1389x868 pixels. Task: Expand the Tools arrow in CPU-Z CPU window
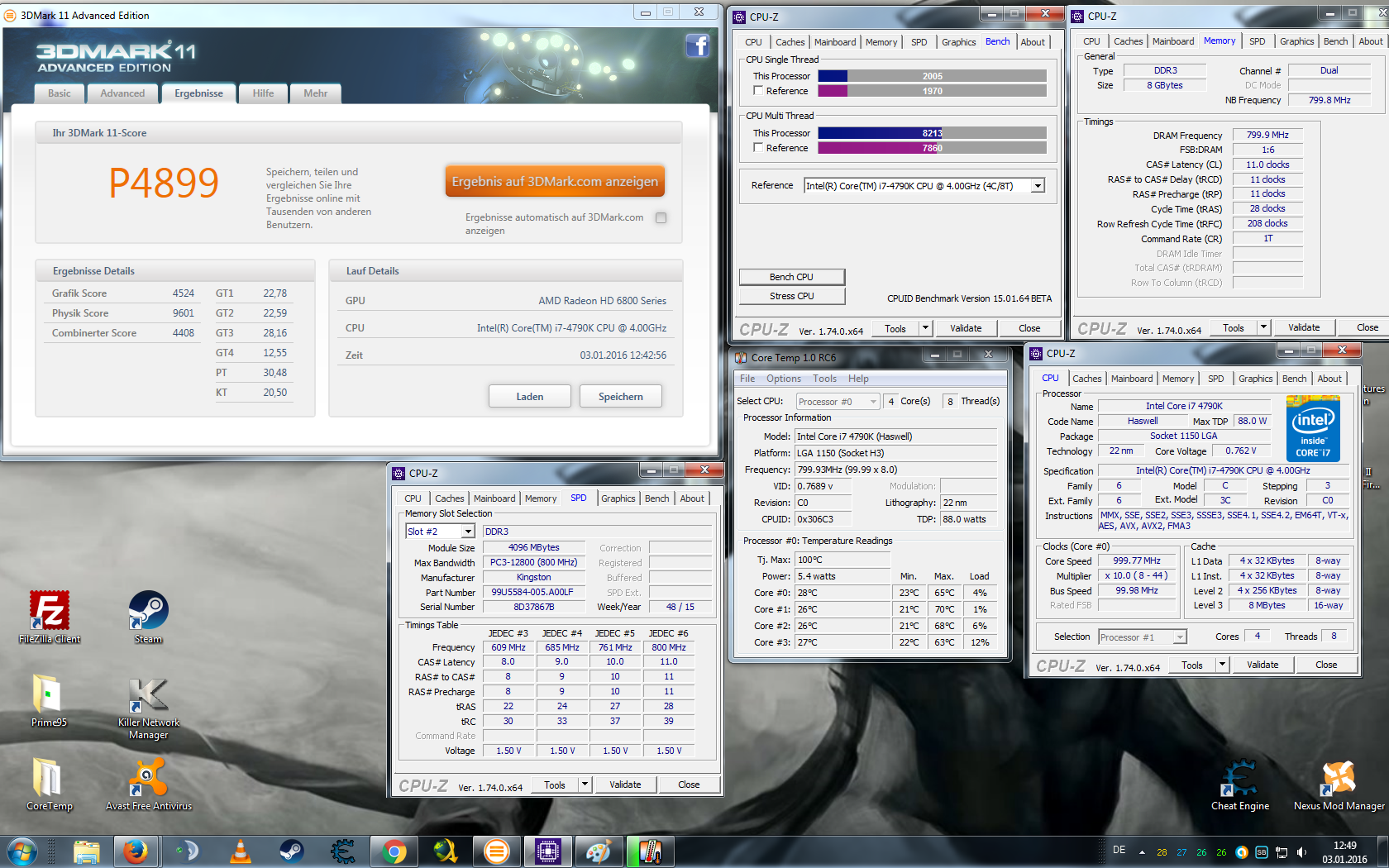tap(1222, 665)
